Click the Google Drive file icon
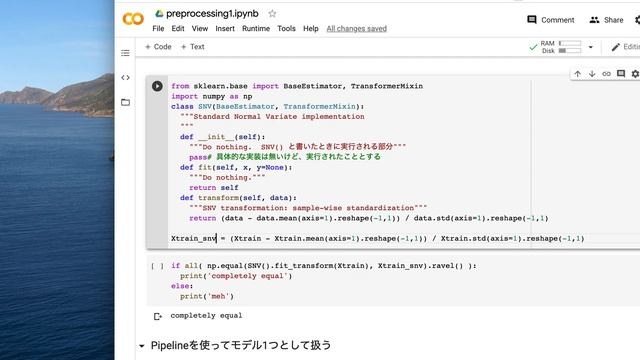The image size is (640, 360). tap(159, 13)
